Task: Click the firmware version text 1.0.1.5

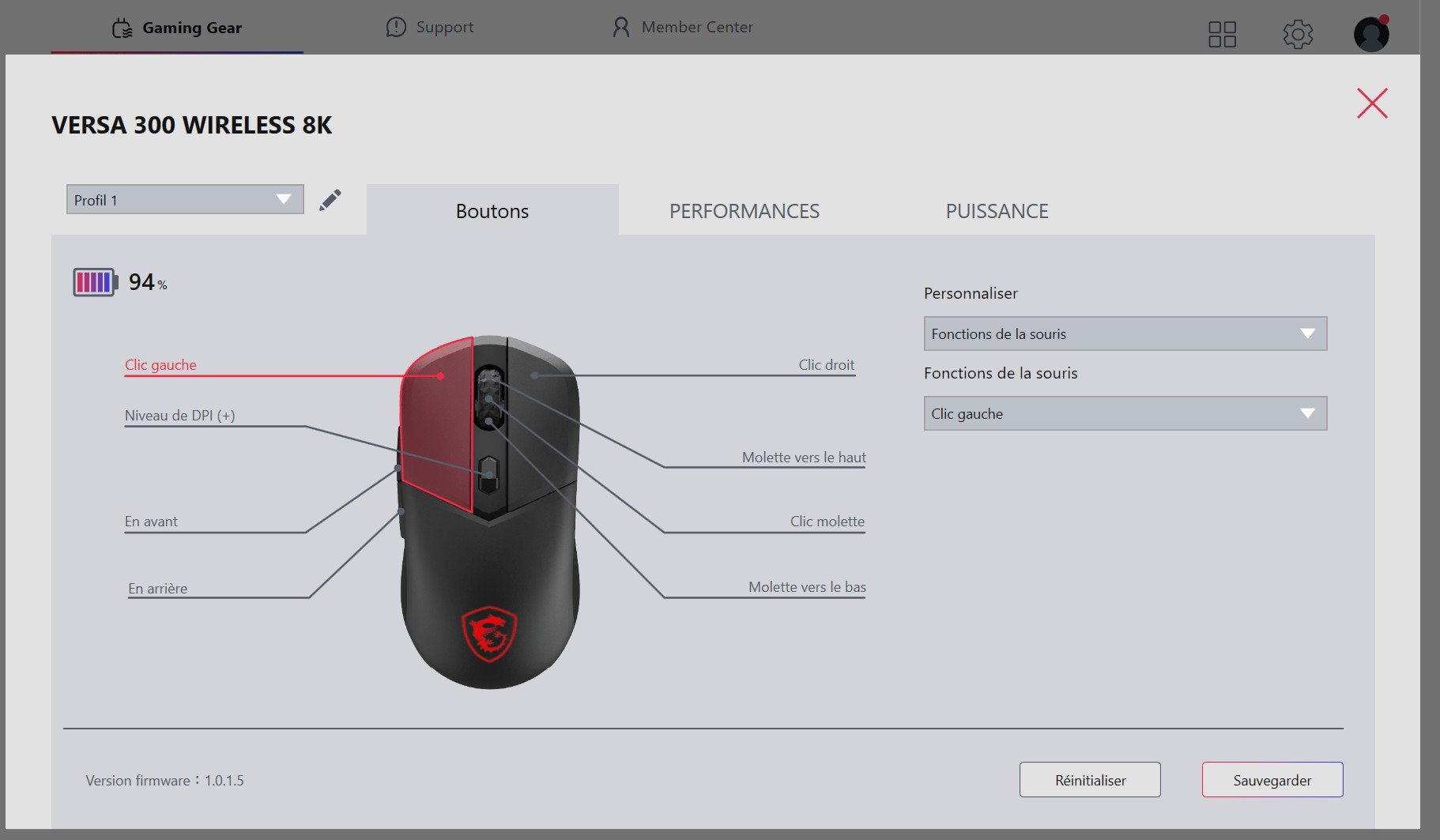Action: 224,781
